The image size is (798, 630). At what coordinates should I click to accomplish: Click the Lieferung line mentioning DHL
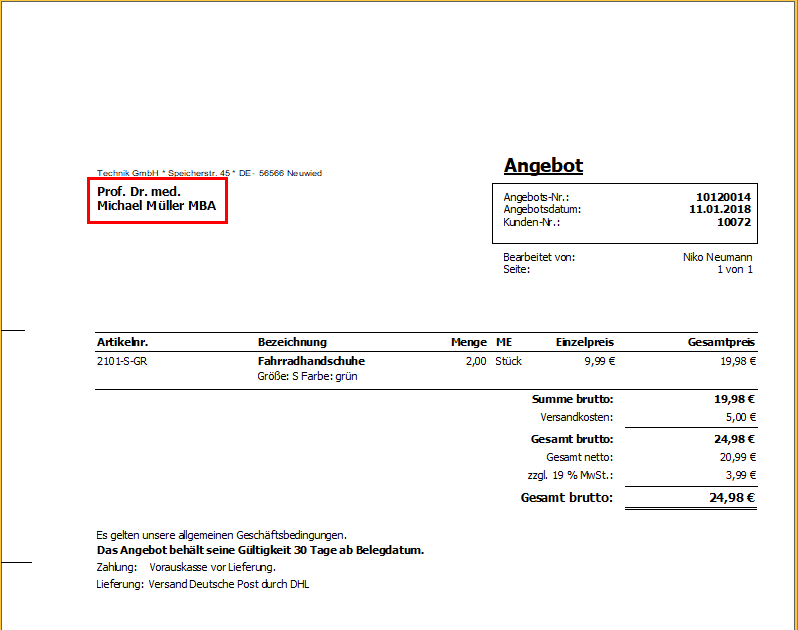click(203, 584)
